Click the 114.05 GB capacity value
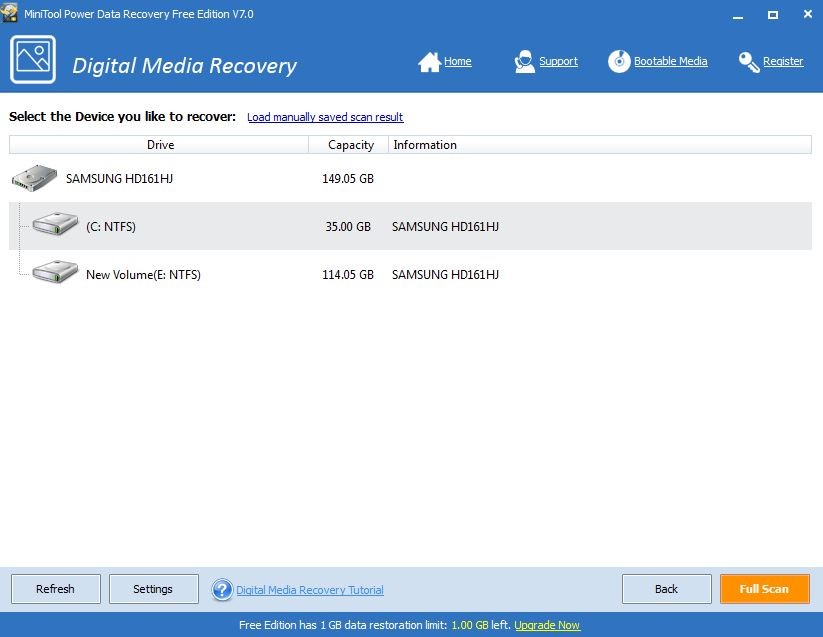The height and width of the screenshot is (637, 823). pos(348,274)
